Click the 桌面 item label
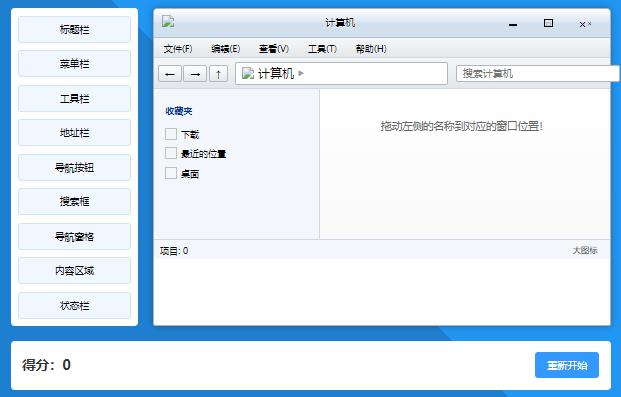 [x=190, y=174]
